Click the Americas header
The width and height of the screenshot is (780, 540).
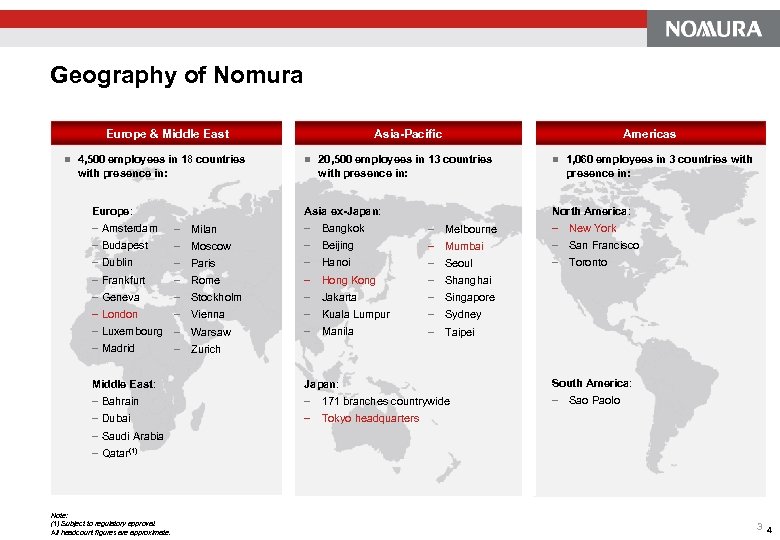coord(650,133)
